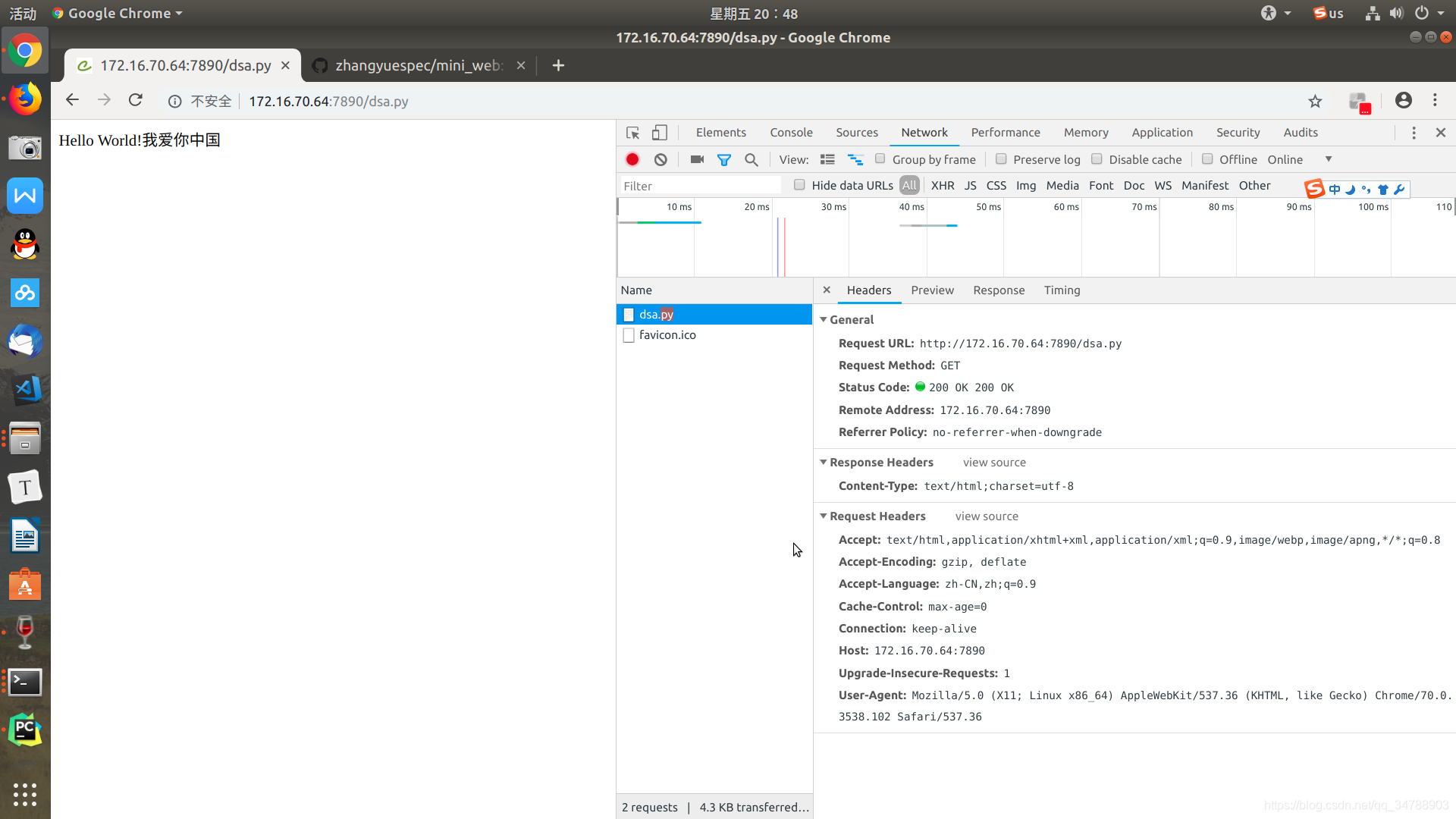Open a new browser tab

pos(558,65)
